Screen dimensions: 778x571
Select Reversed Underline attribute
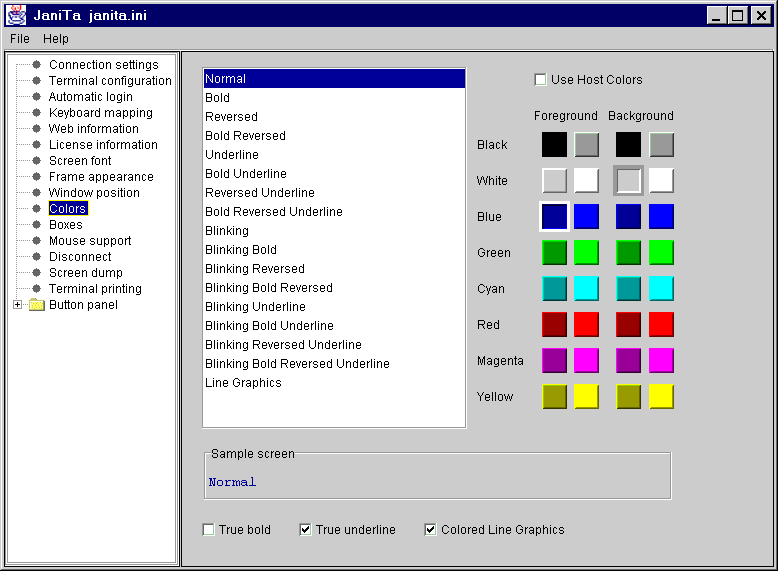(x=334, y=192)
